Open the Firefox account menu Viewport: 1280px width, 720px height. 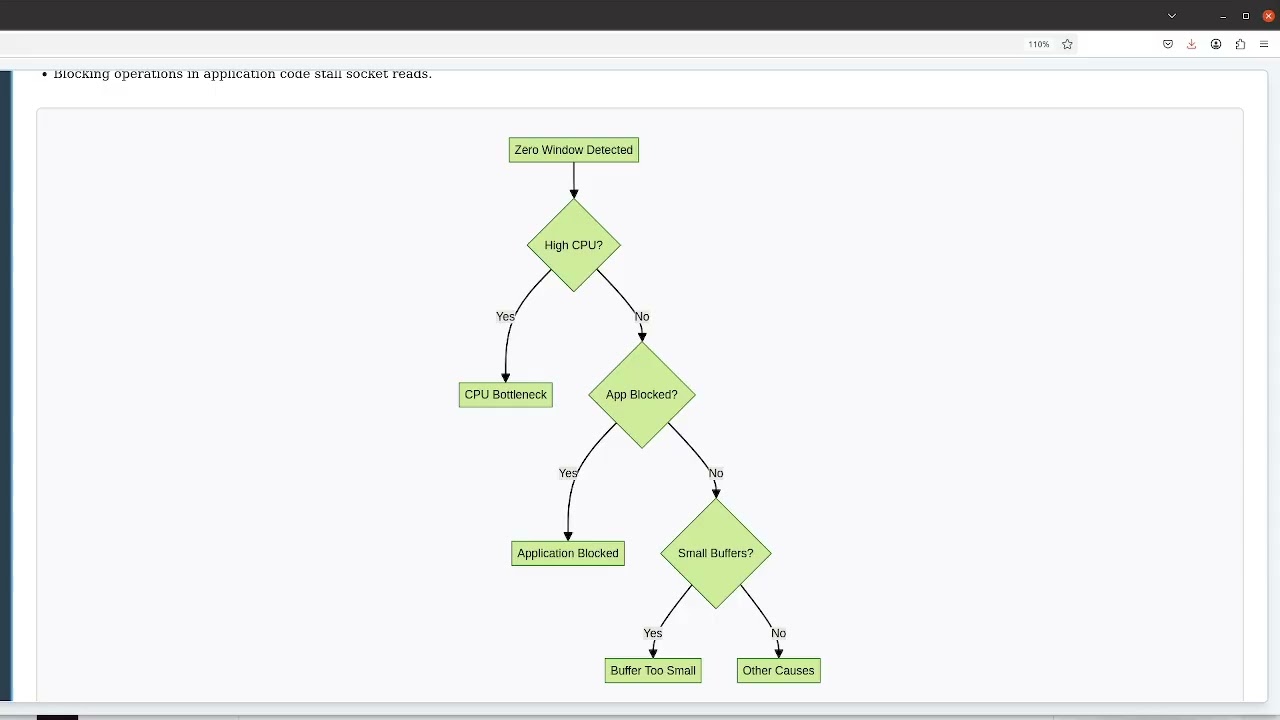[x=1216, y=44]
